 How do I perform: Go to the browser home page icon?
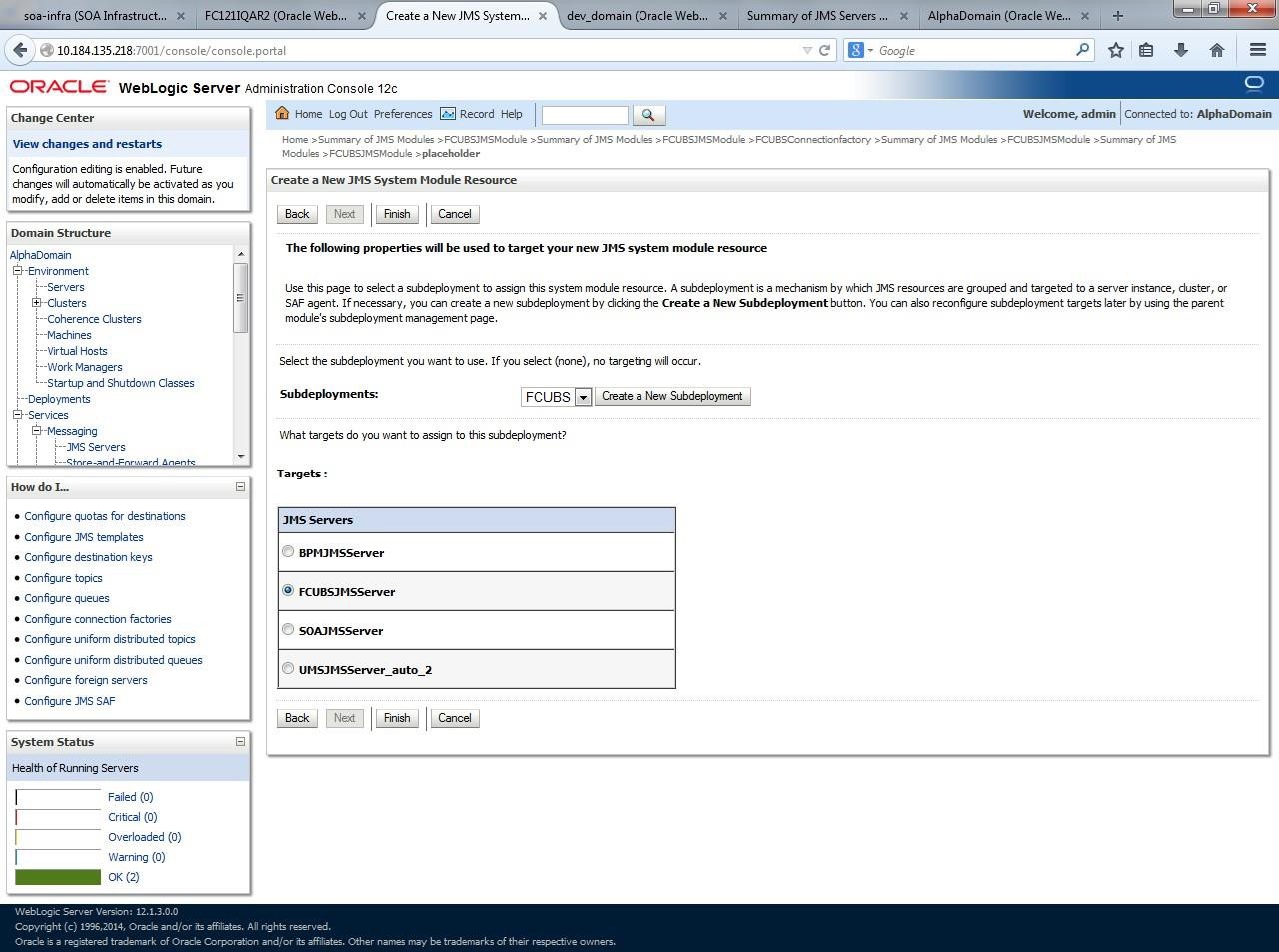pos(1217,50)
